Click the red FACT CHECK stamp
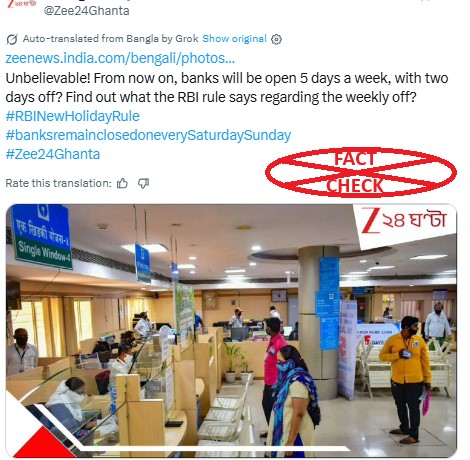The width and height of the screenshot is (470, 460). pyautogui.click(x=361, y=172)
